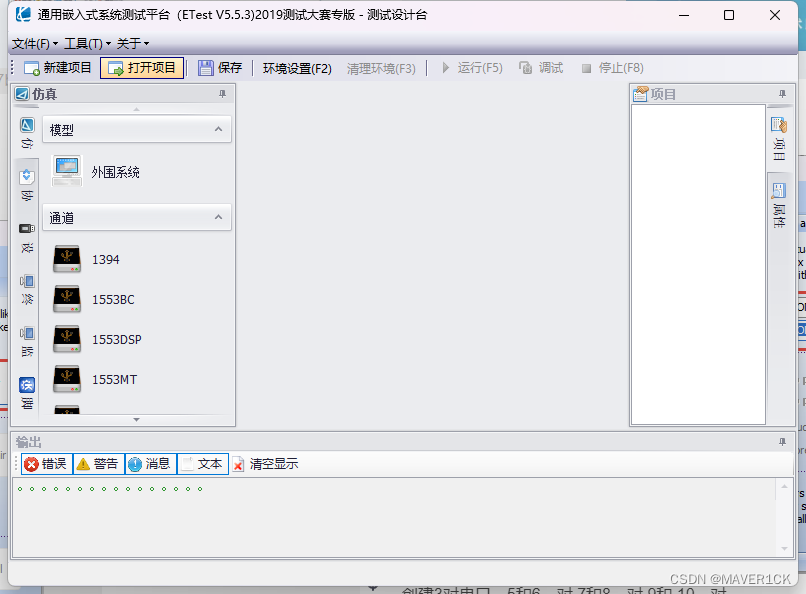
Task: Click 清空显示 to clear output
Action: (265, 463)
